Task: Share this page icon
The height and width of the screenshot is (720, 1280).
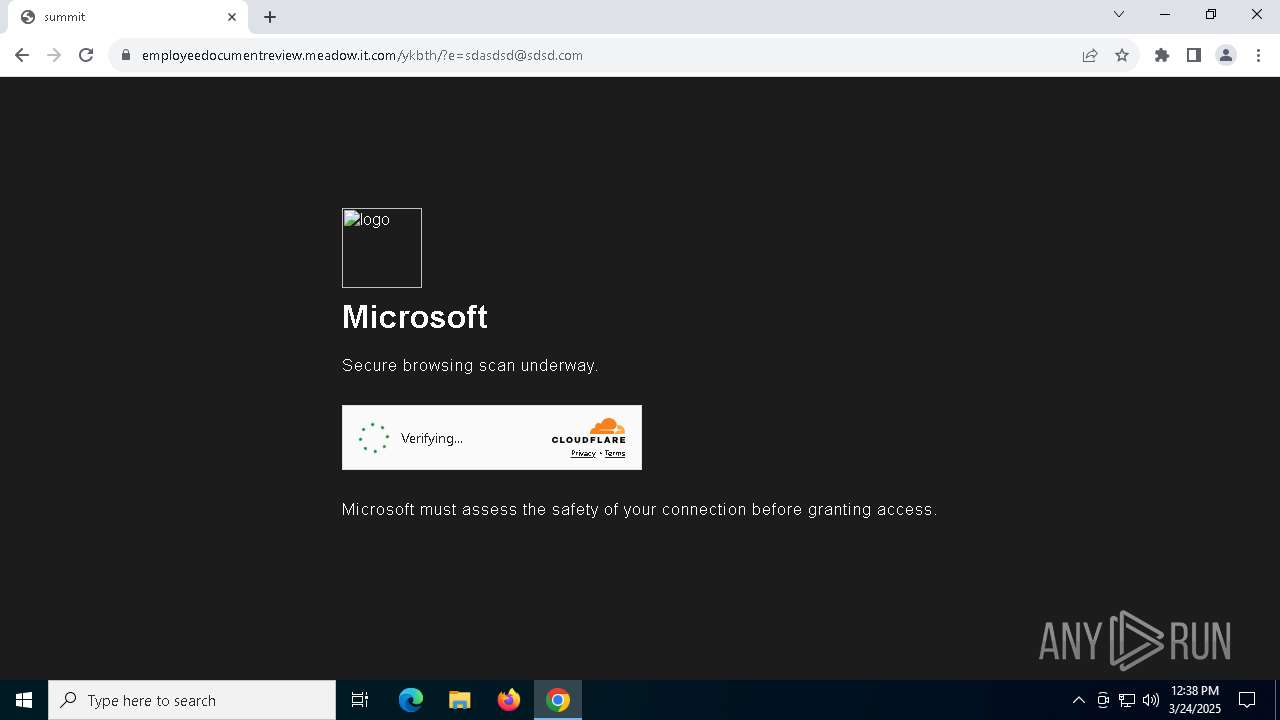Action: pos(1090,55)
